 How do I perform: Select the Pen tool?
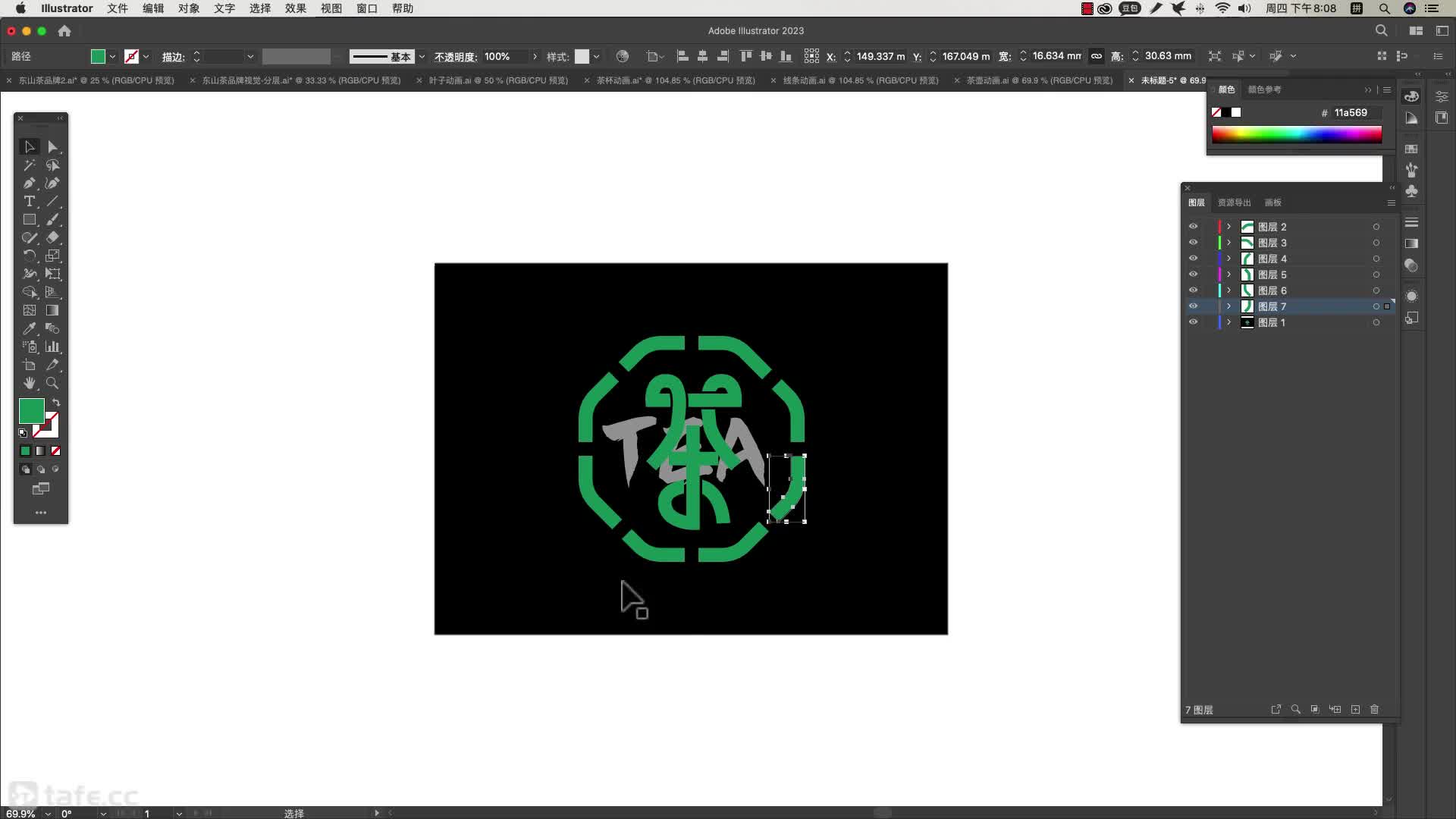pos(29,184)
